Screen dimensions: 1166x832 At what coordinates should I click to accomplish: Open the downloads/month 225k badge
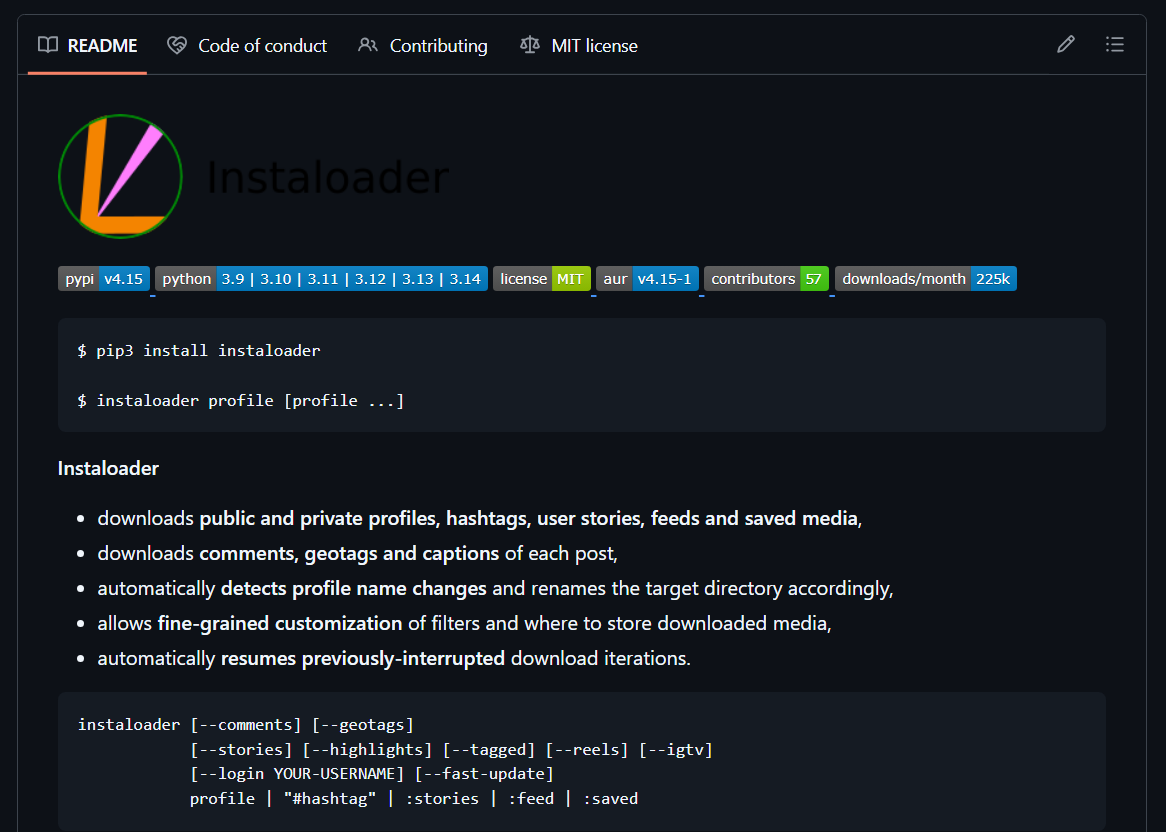(x=926, y=279)
